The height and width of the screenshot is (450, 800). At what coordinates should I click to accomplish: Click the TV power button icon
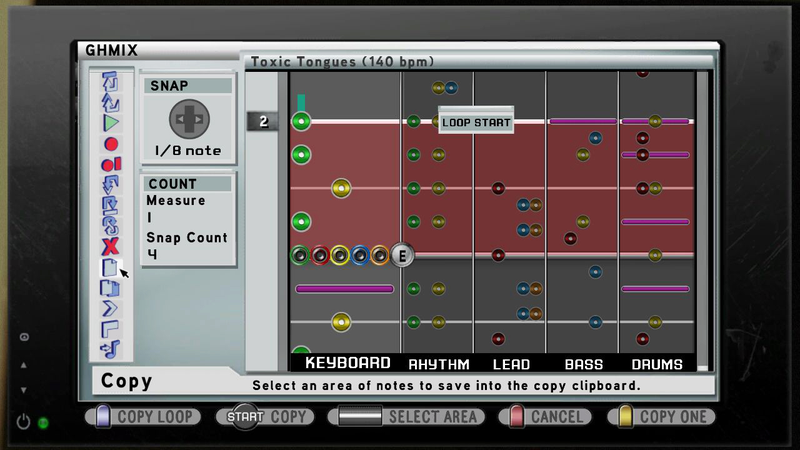[x=23, y=422]
